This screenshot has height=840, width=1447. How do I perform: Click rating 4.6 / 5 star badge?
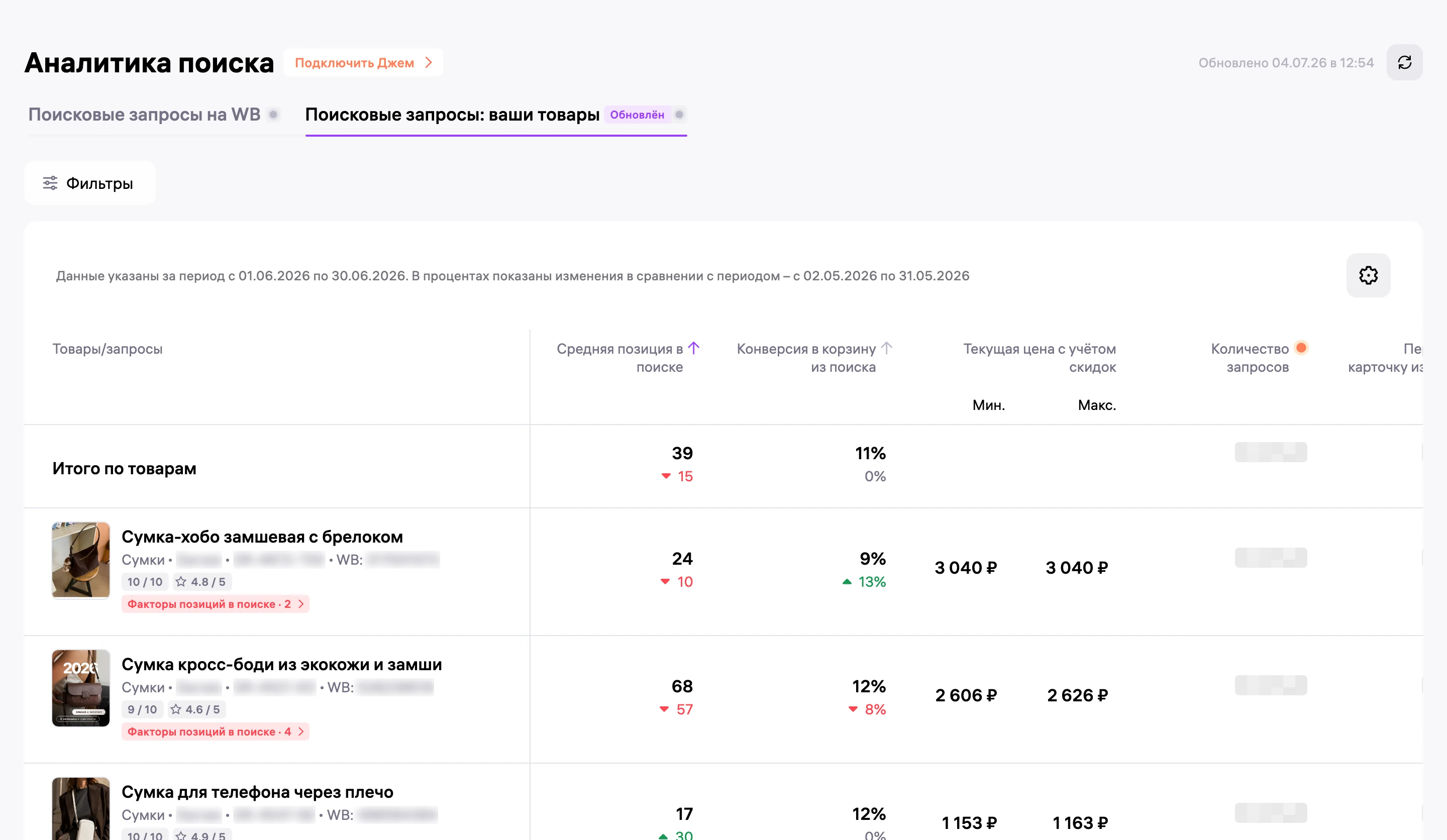pyautogui.click(x=196, y=709)
